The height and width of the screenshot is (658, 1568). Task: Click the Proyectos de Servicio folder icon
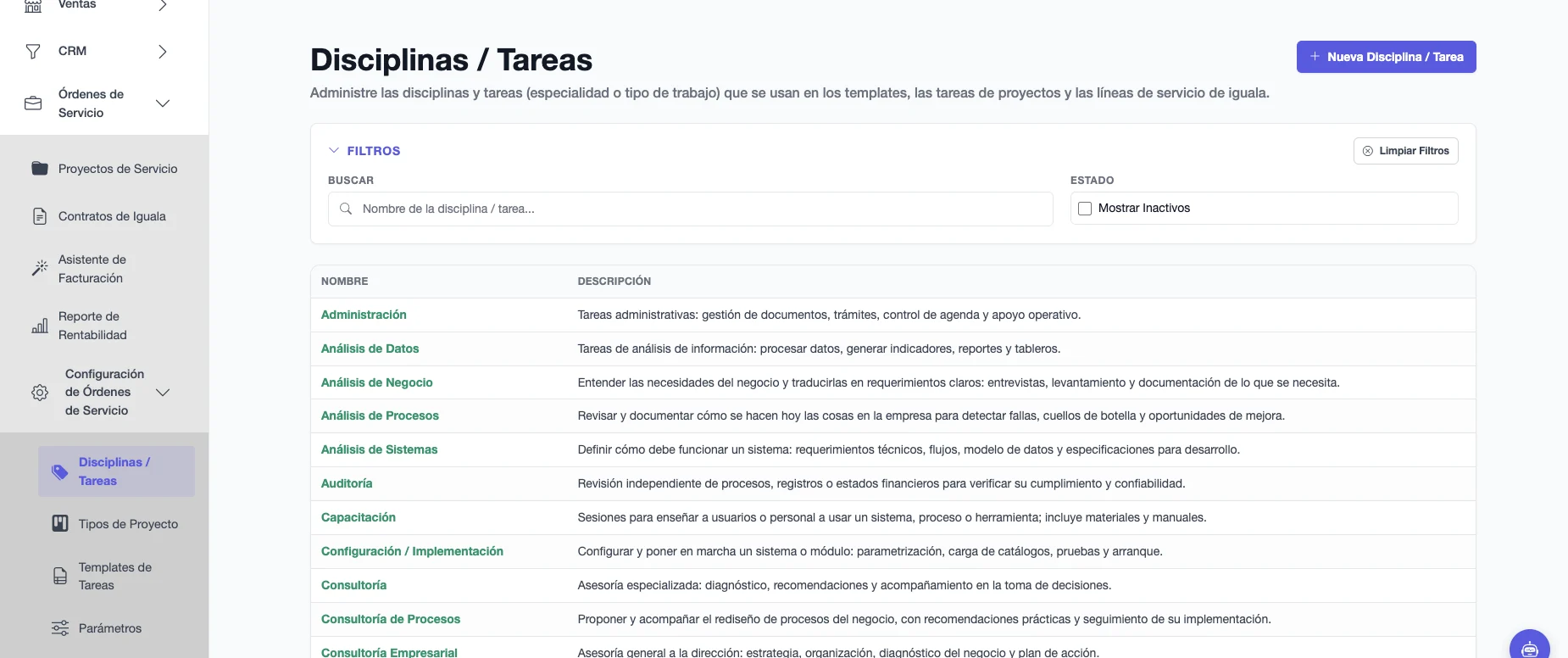pos(40,168)
